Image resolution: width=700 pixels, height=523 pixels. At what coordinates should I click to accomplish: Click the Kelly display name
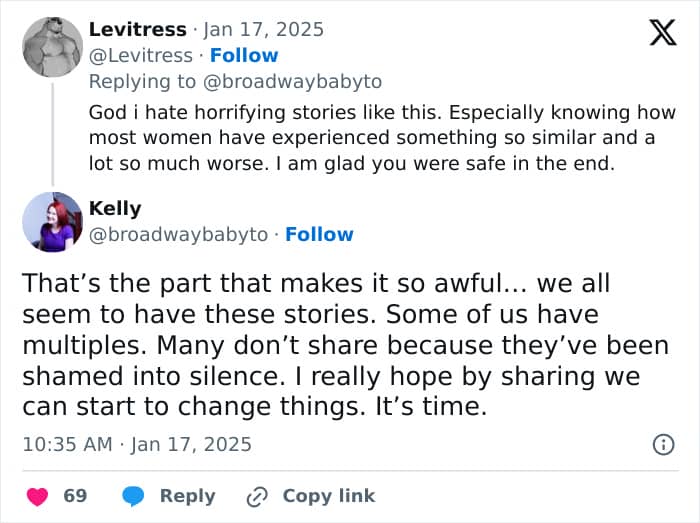pos(115,208)
